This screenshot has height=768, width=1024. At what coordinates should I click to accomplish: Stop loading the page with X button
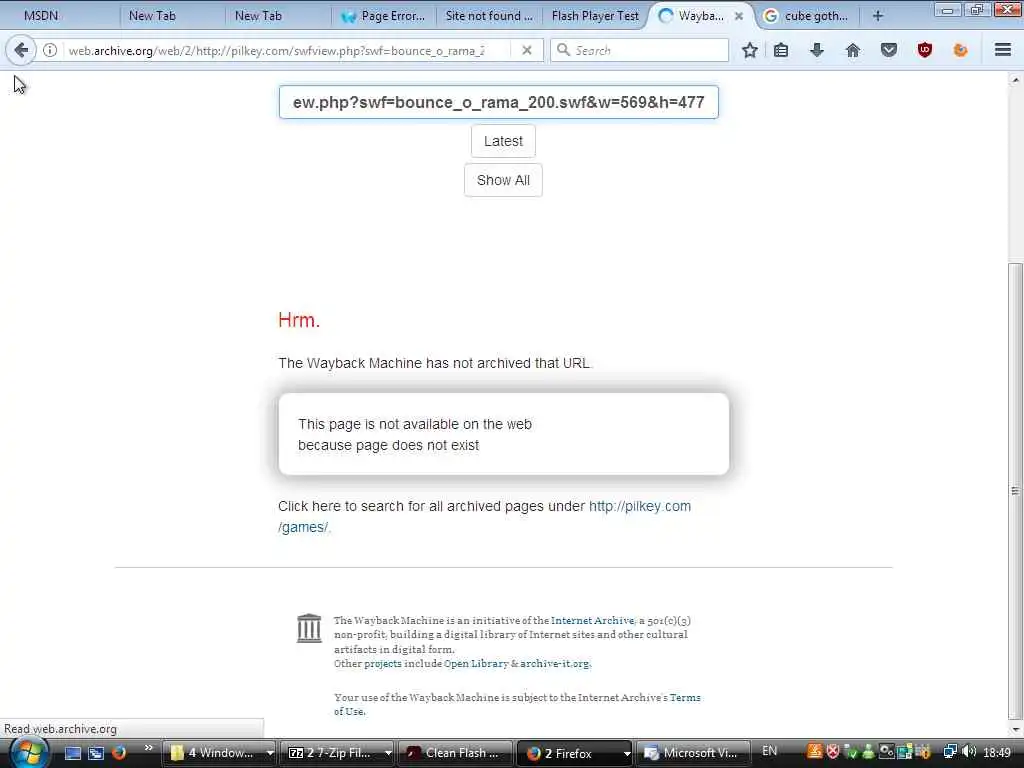coord(526,50)
